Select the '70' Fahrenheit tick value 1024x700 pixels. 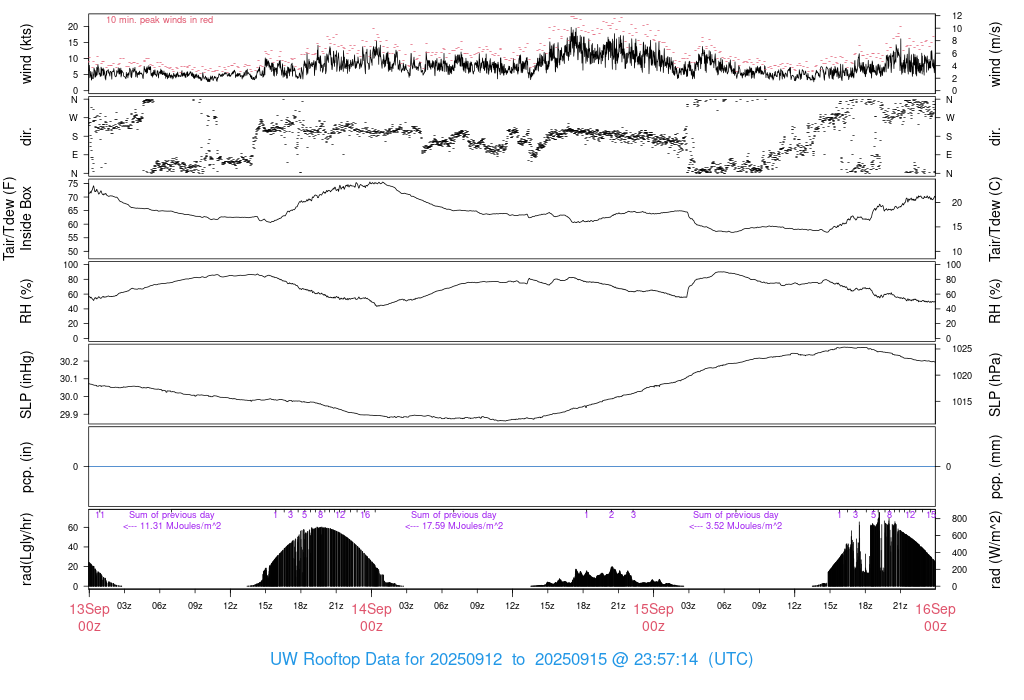click(x=73, y=197)
